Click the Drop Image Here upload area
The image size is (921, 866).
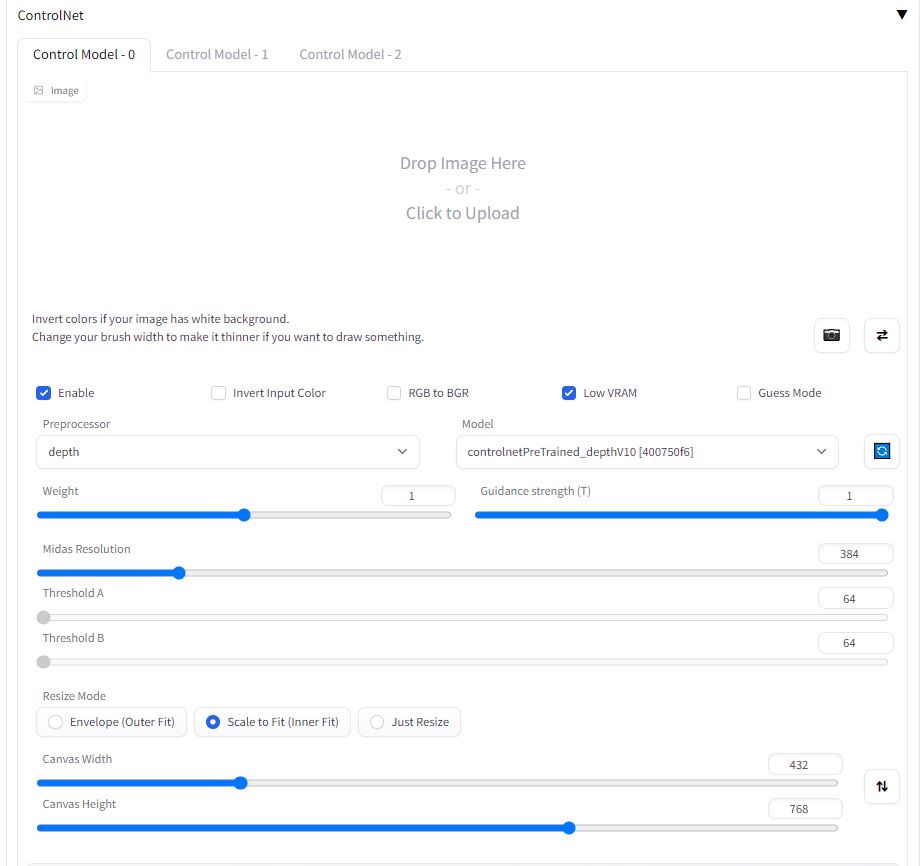462,188
